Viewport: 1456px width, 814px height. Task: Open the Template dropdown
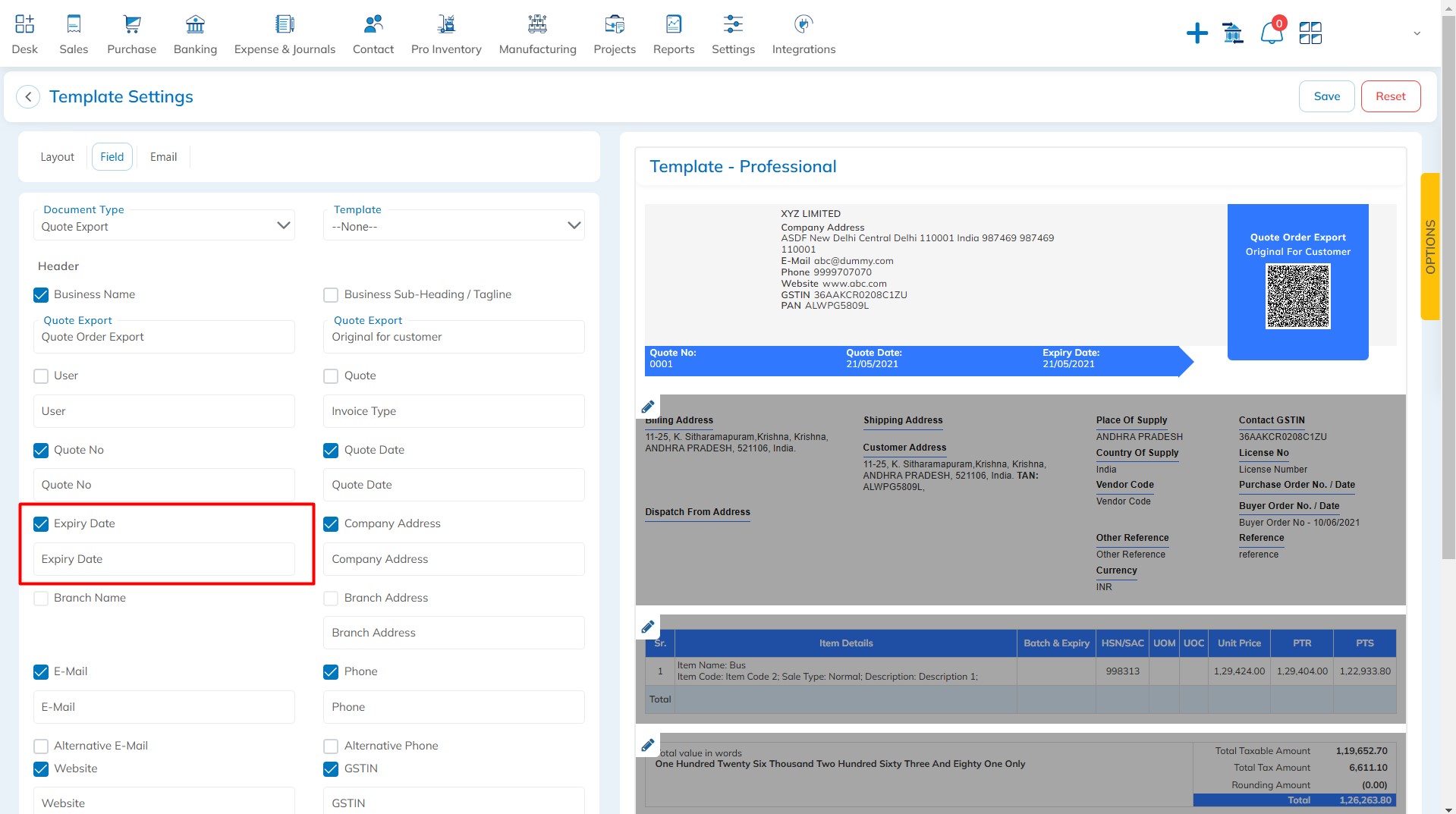point(454,225)
